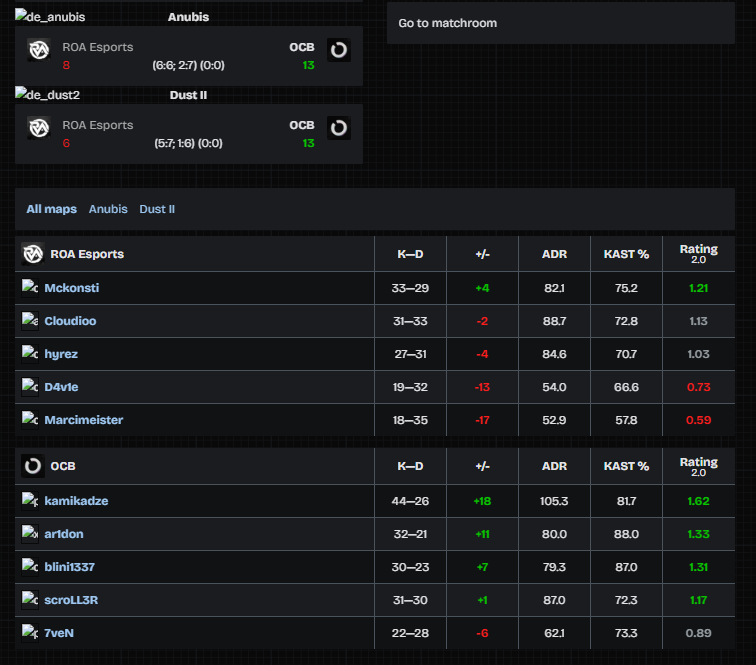Click OCB team name in Anubis result
The image size is (756, 665).
302,47
